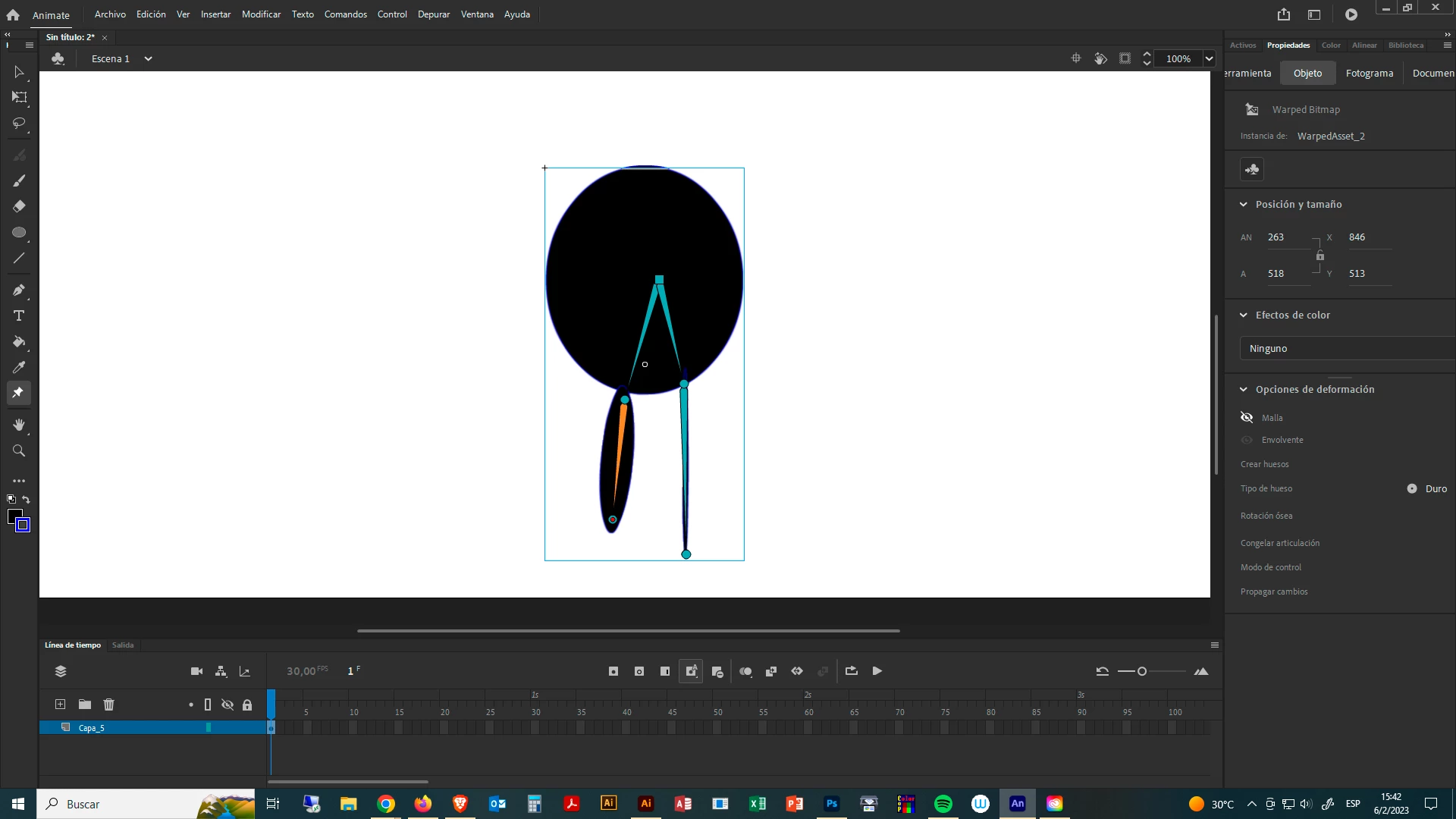The width and height of the screenshot is (1456, 819).
Task: Toggle lock all layers padlock
Action: click(247, 704)
